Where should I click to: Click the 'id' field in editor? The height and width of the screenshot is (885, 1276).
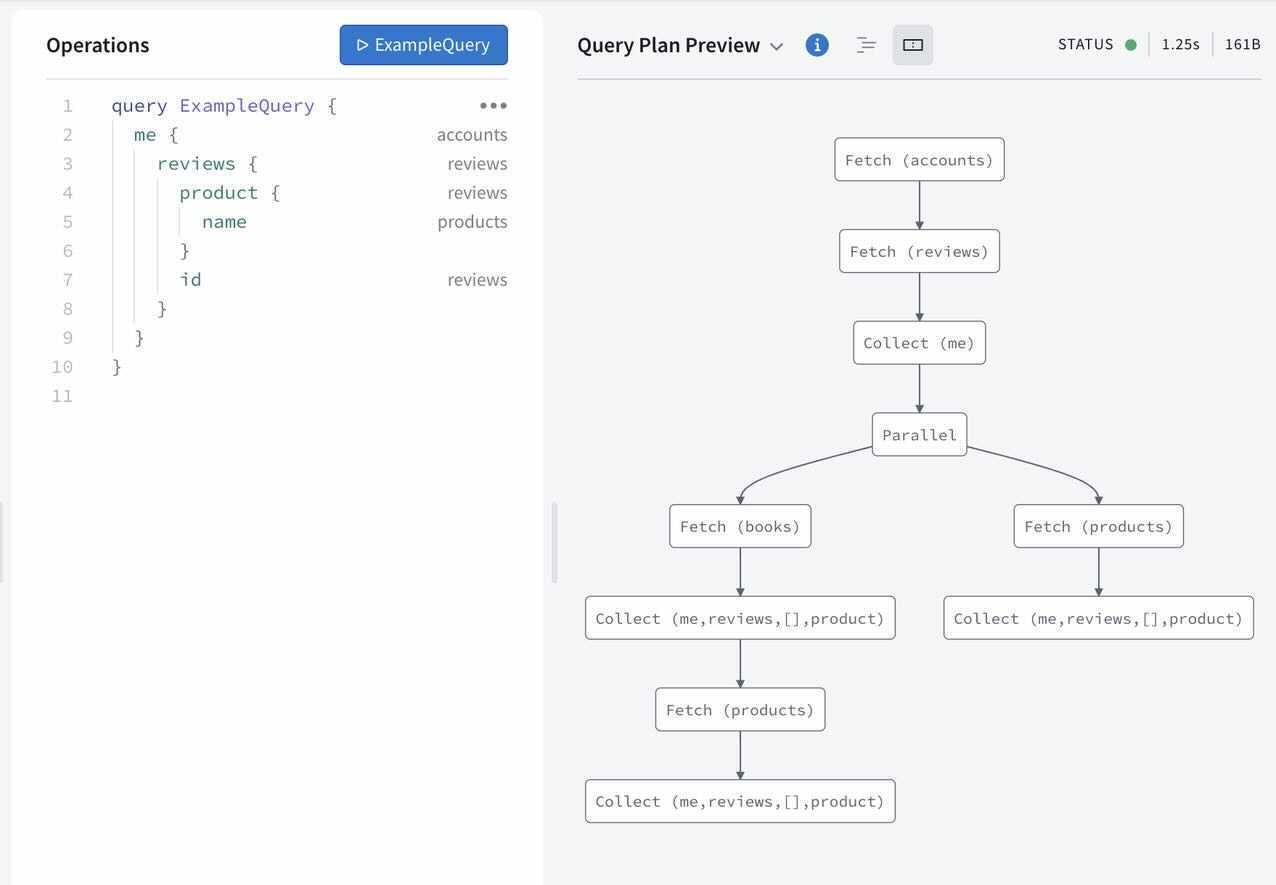[190, 279]
